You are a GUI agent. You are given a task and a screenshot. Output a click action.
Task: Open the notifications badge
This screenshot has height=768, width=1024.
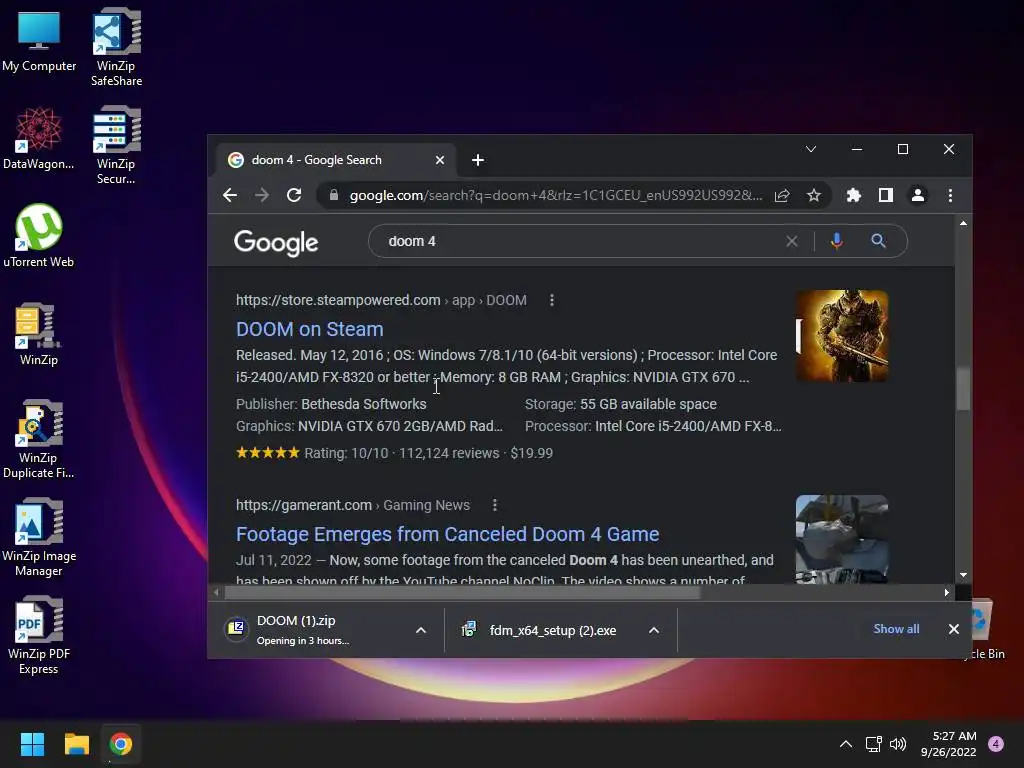coord(996,744)
